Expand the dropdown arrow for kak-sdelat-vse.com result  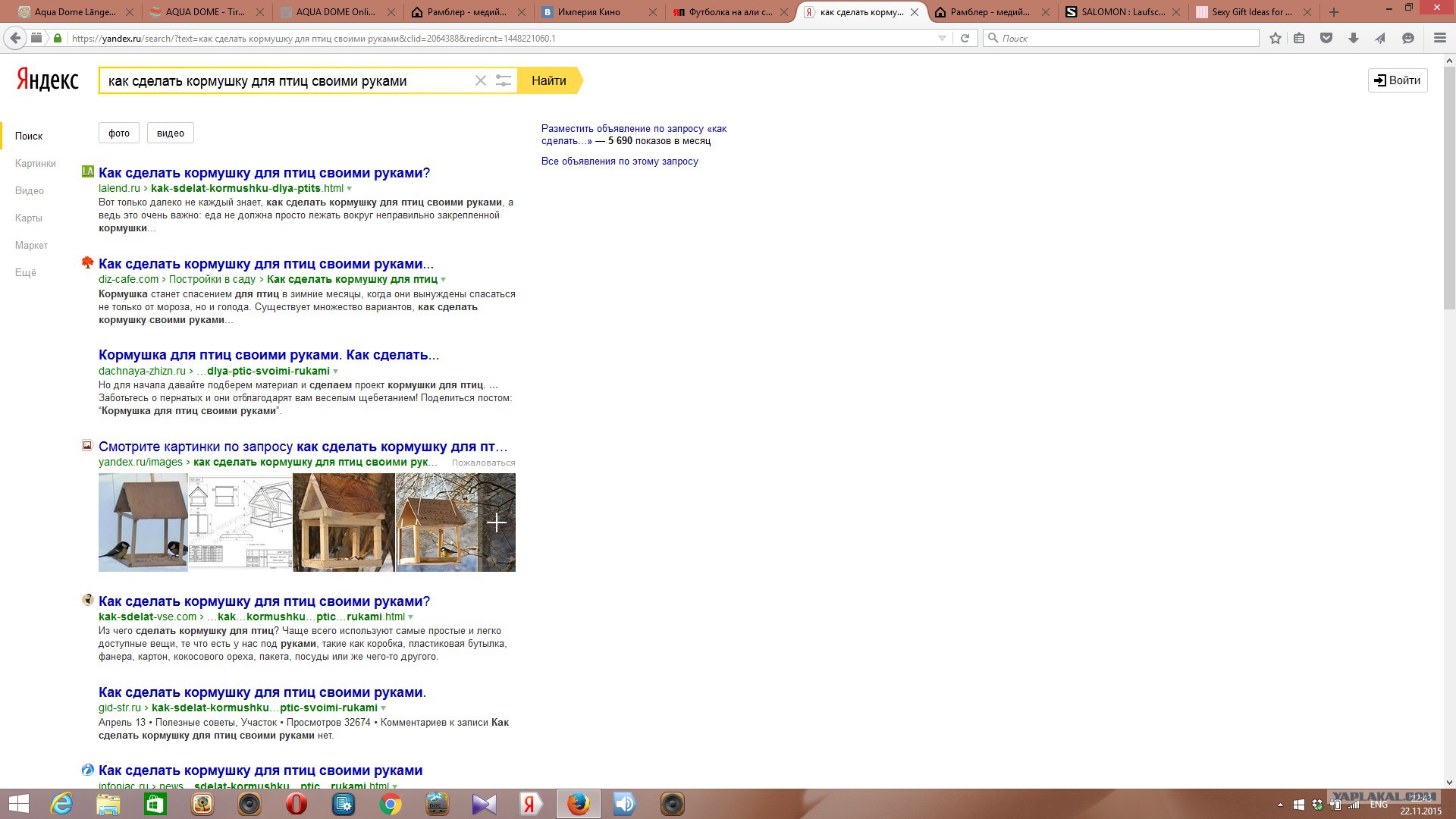411,617
